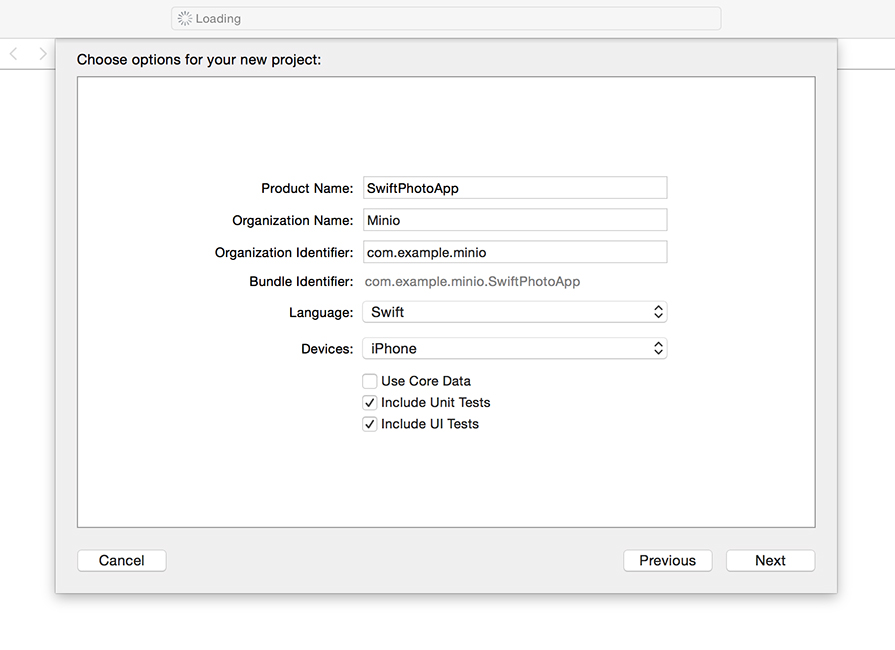Screen dimensions: 895x650
Task: Expand the Devices dropdown showing iPhone
Action: 514,349
